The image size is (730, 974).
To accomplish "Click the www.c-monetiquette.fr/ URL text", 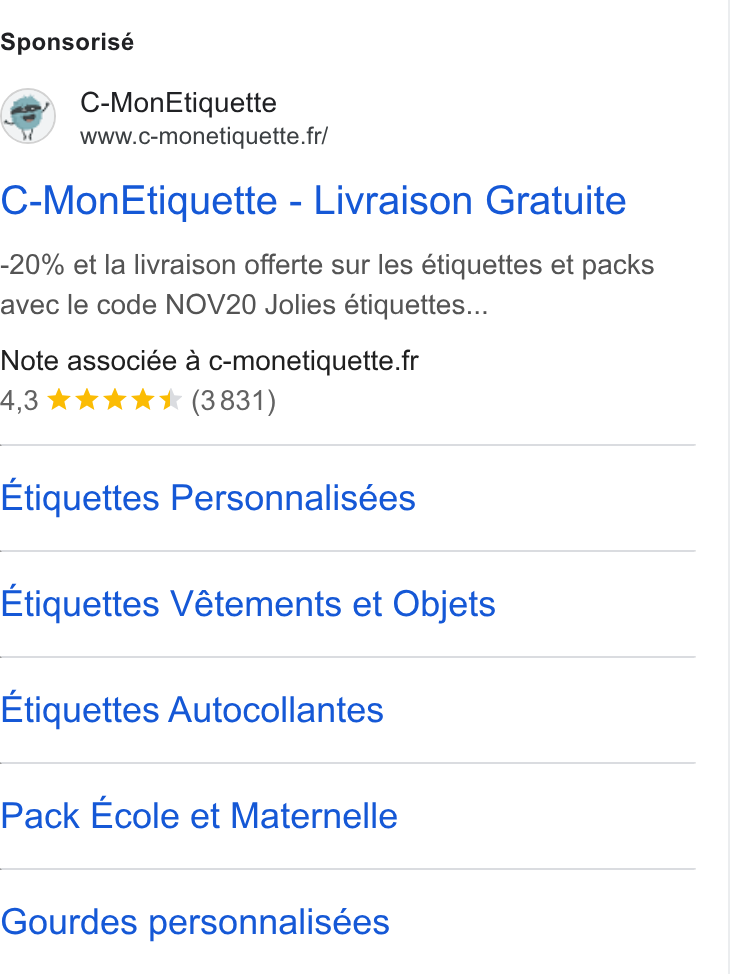I will [x=204, y=136].
